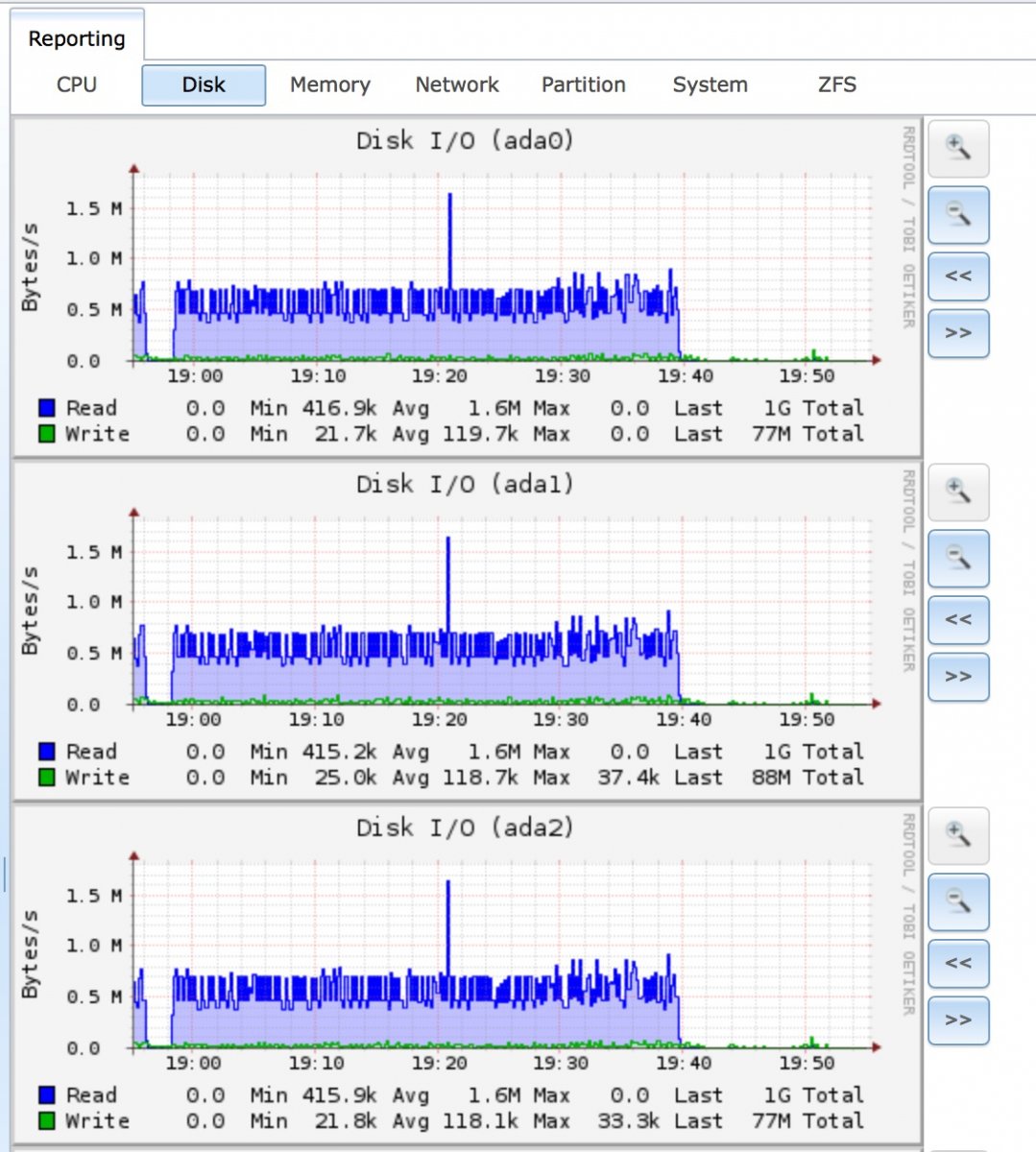Zoom in on the ada2 disk graph
Image resolution: width=1036 pixels, height=1152 pixels.
pyautogui.click(x=958, y=835)
